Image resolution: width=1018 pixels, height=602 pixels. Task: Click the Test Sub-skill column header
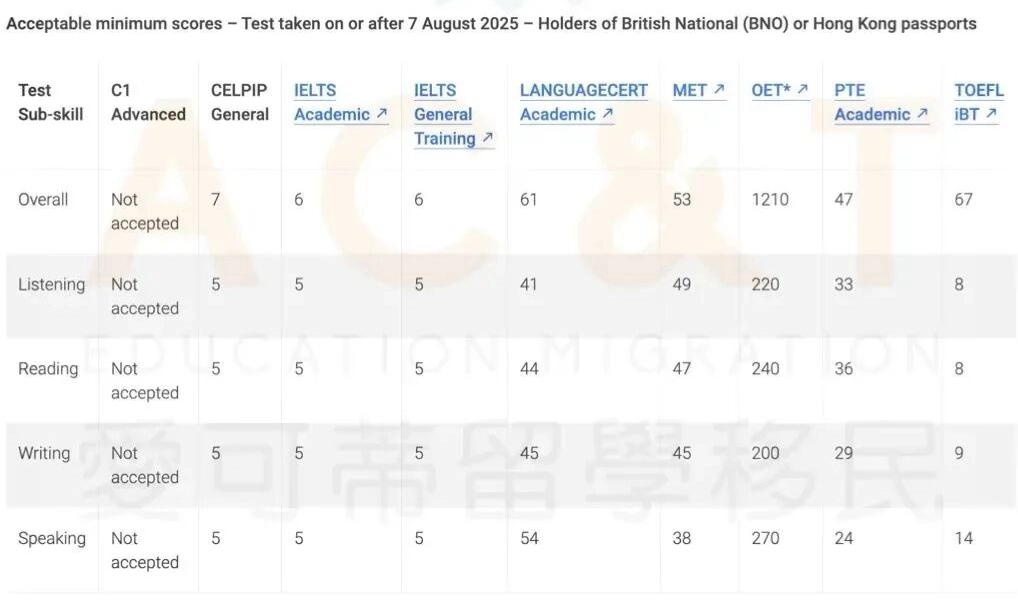coord(44,103)
